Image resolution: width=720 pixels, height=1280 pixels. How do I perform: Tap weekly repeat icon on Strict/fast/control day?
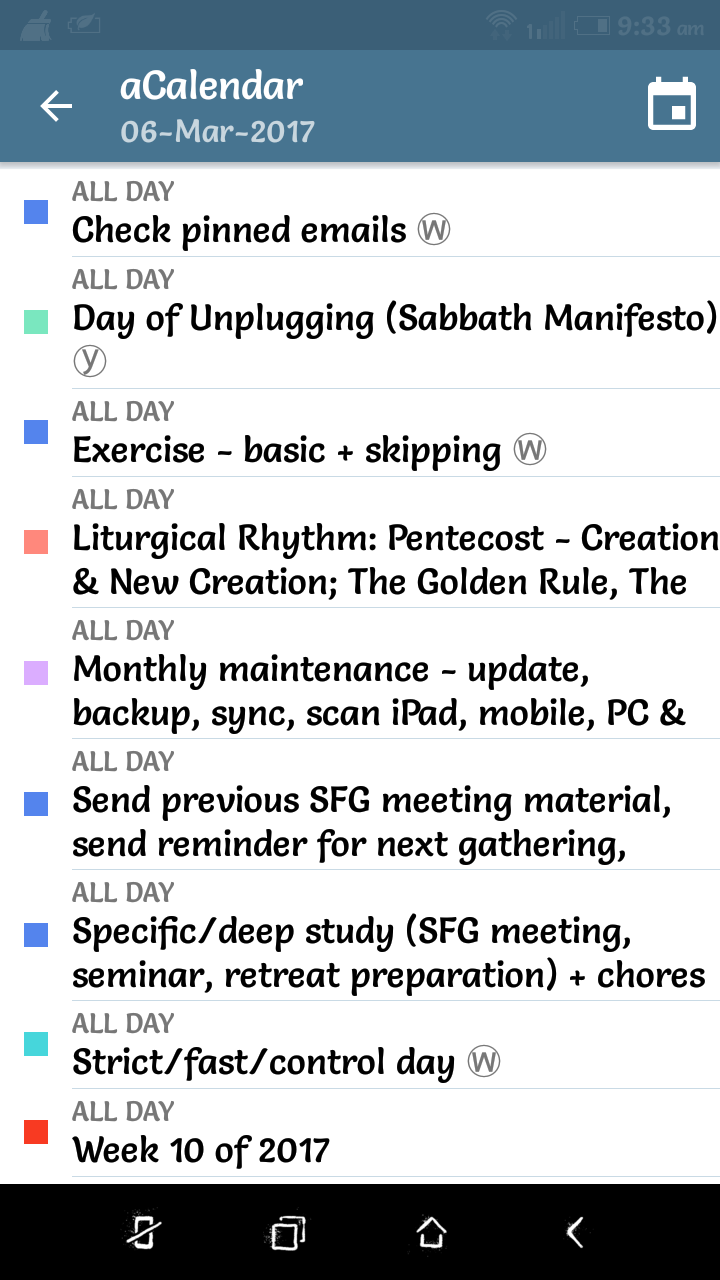tap(484, 1062)
